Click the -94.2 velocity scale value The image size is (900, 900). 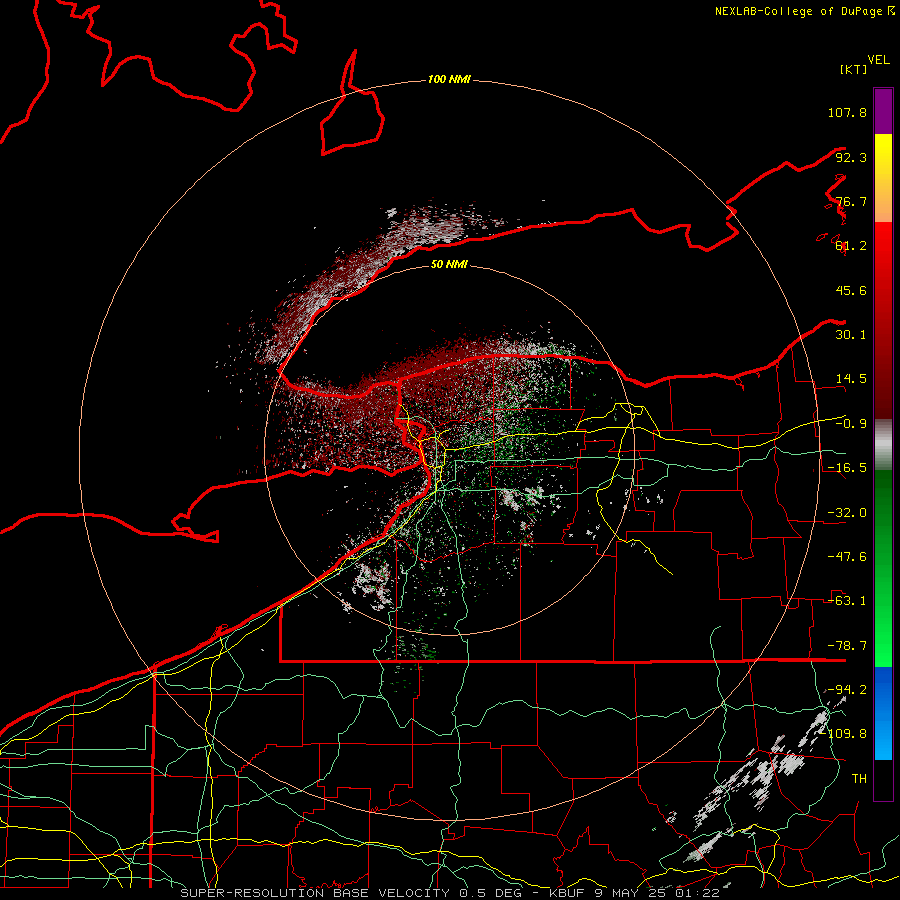(847, 690)
